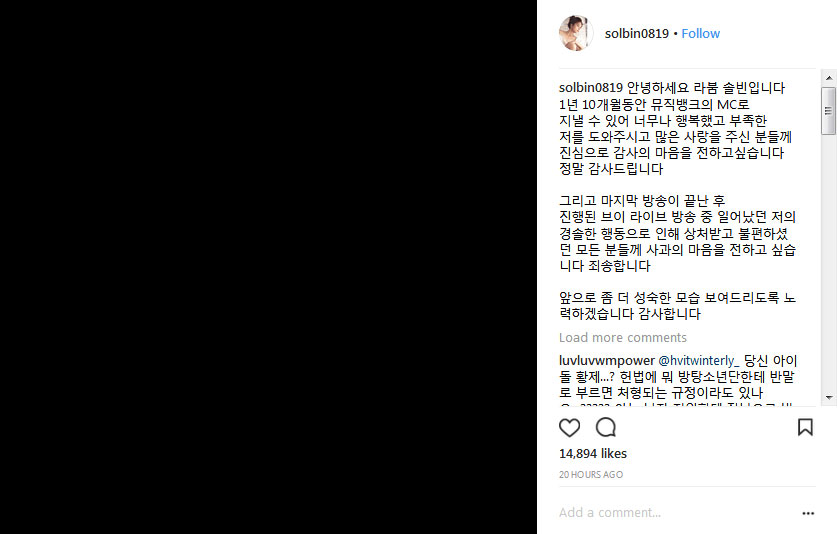View the 14,894 likes list

point(593,453)
